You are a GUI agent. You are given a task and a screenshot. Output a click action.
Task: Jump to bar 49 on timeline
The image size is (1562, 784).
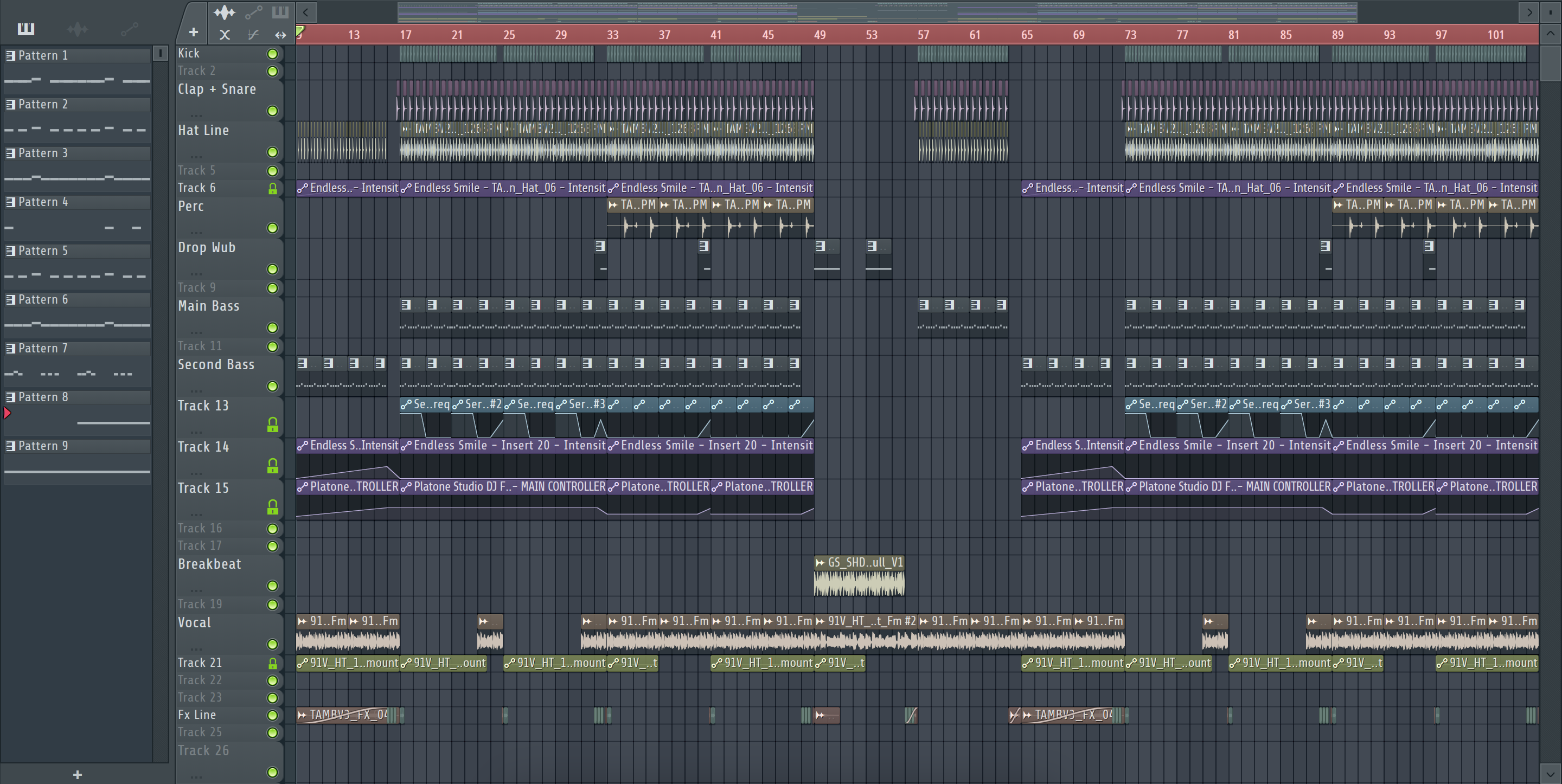click(820, 35)
